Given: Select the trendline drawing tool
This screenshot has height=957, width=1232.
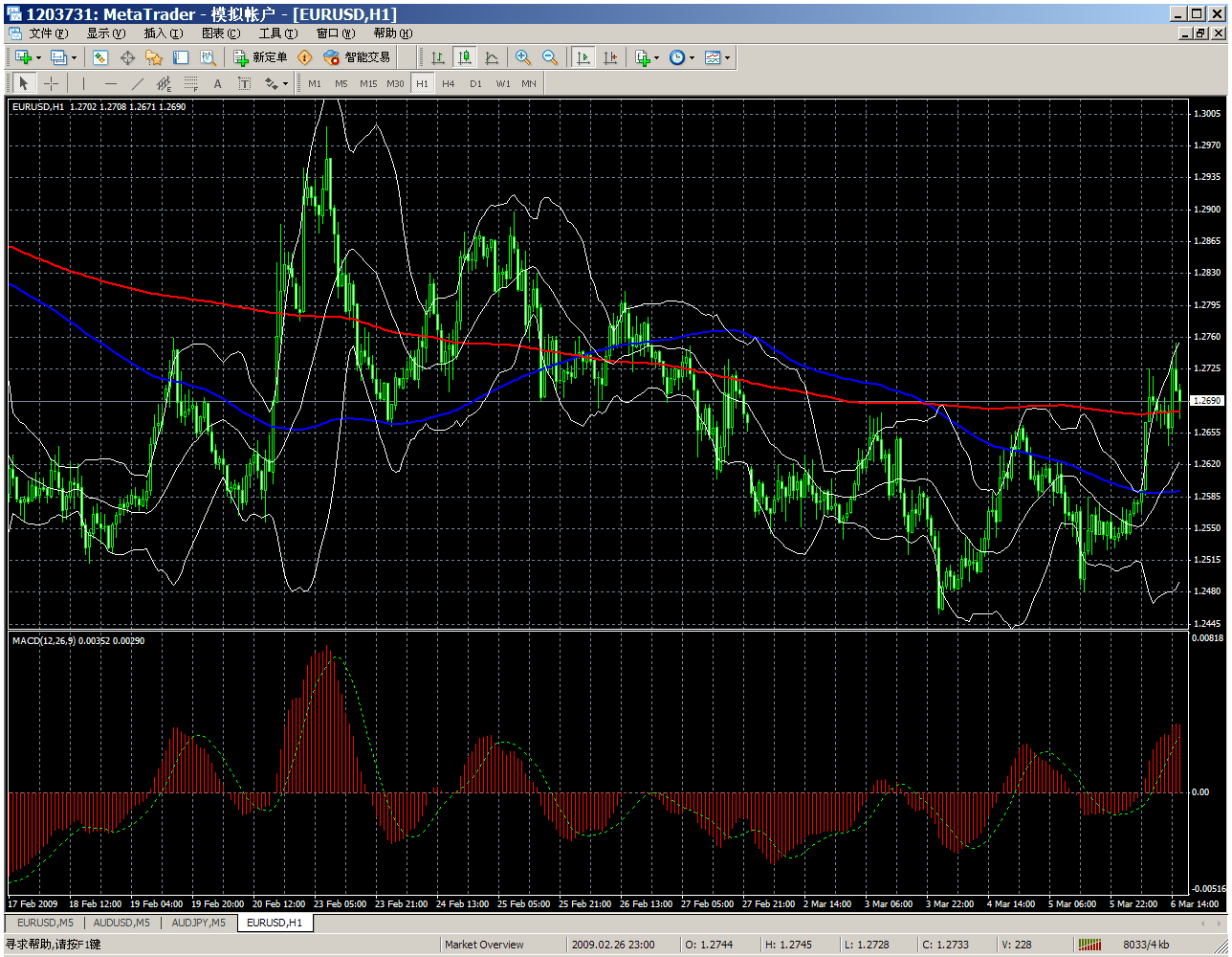Looking at the screenshot, I should 137,83.
